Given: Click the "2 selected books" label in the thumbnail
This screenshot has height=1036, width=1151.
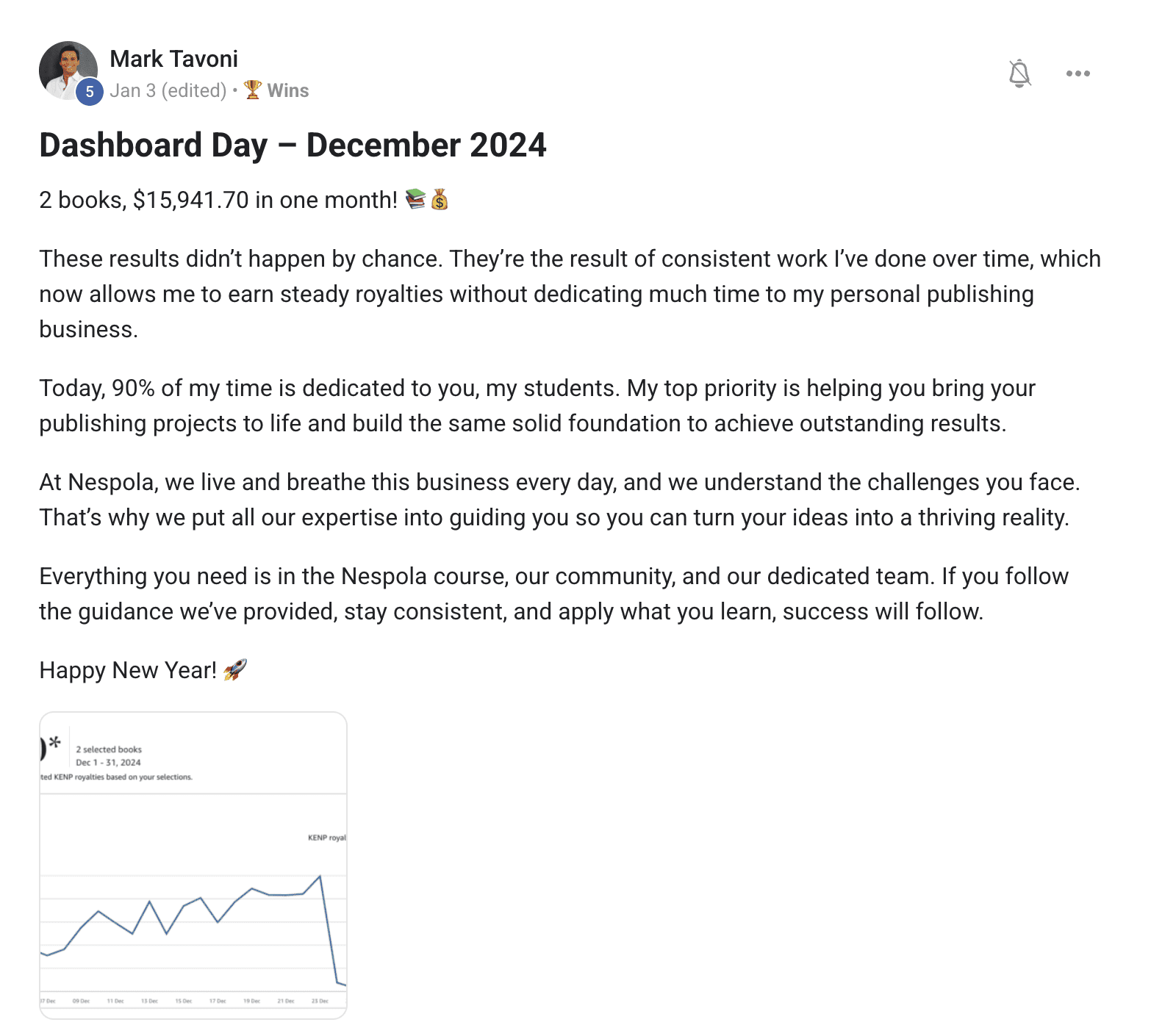Looking at the screenshot, I should pyautogui.click(x=109, y=749).
